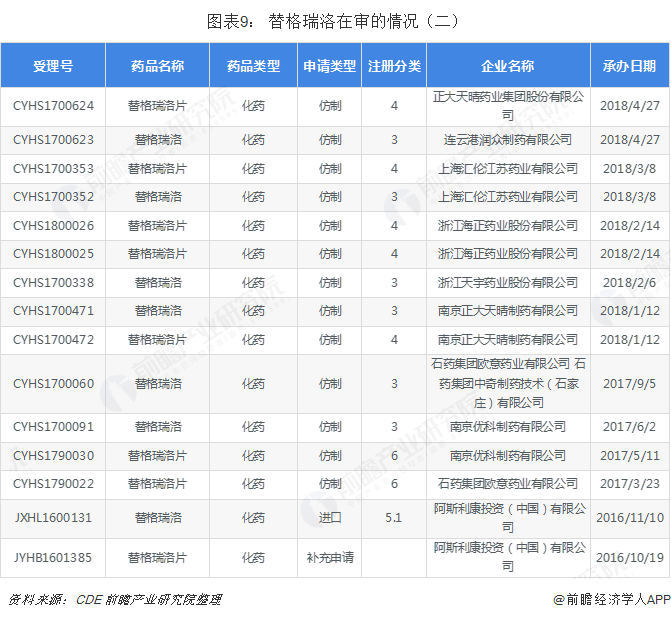Click 仿制 in CYHS1700060 row
The image size is (671, 618).
point(330,383)
